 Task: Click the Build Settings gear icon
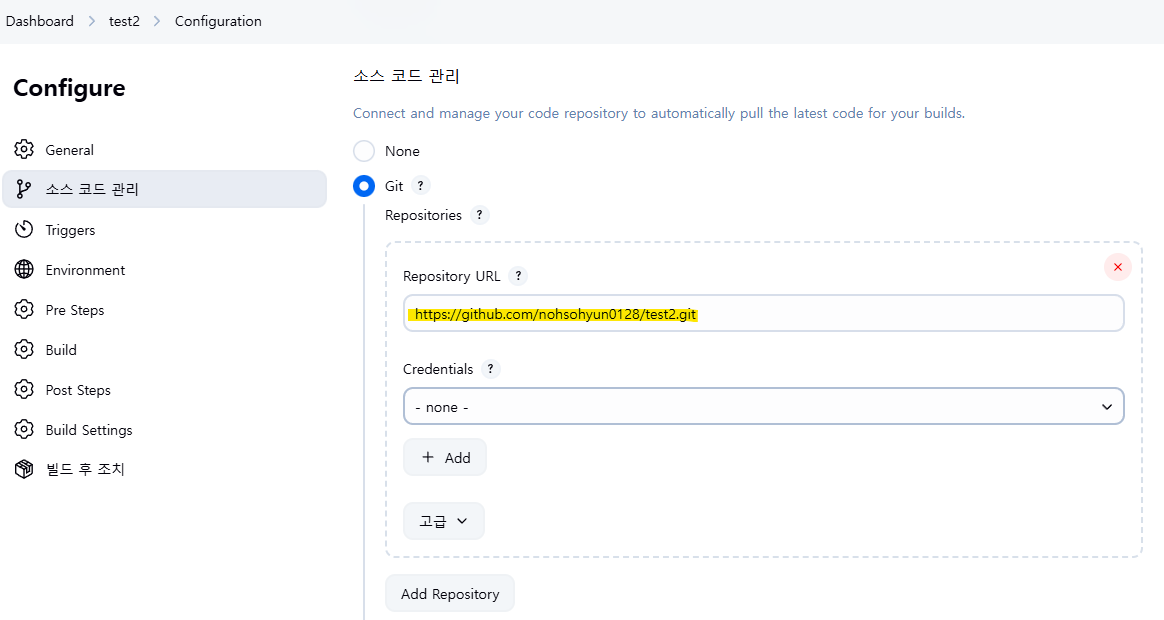pos(24,430)
